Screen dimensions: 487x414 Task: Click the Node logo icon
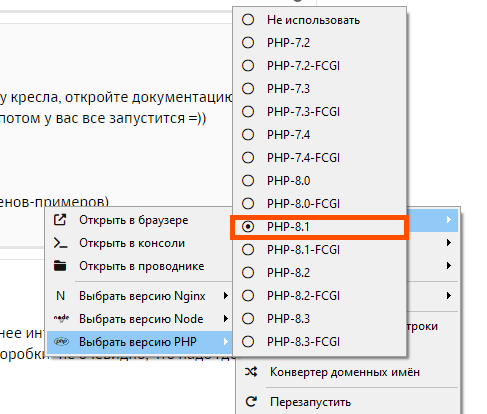[x=61, y=318]
